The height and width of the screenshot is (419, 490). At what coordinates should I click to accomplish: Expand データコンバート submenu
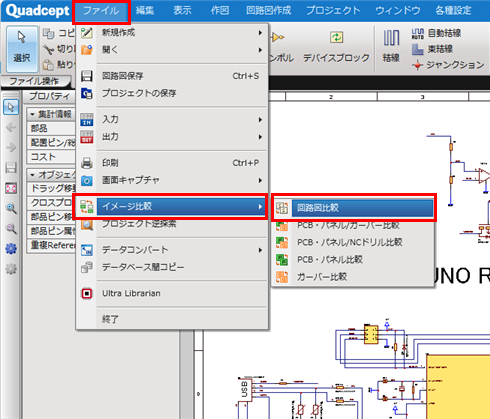(172, 250)
